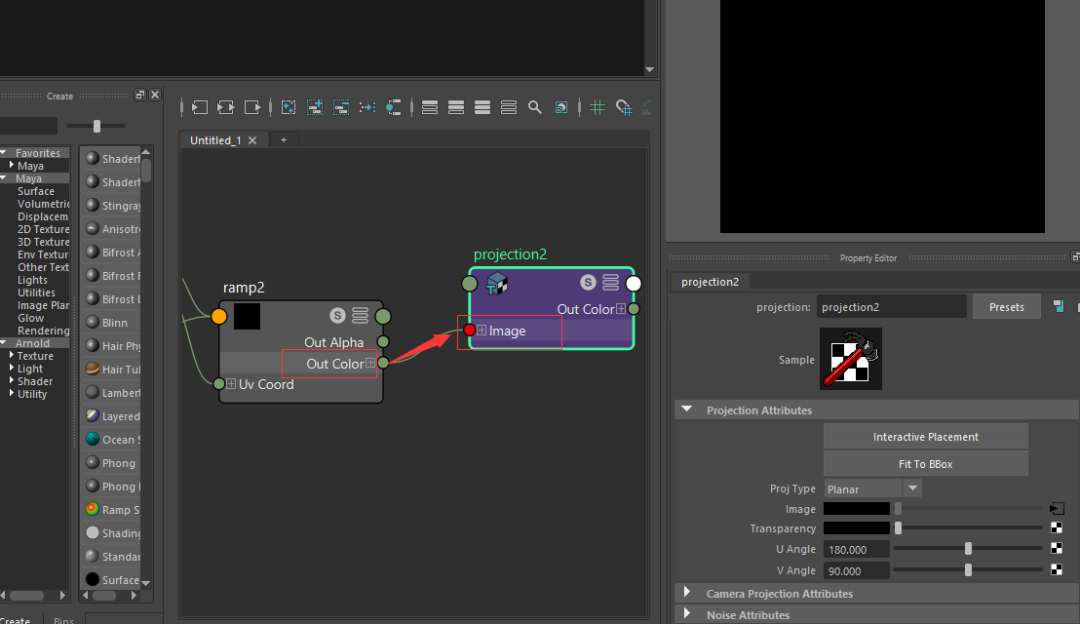Toggle solo S icon on projection2 node

pos(588,282)
